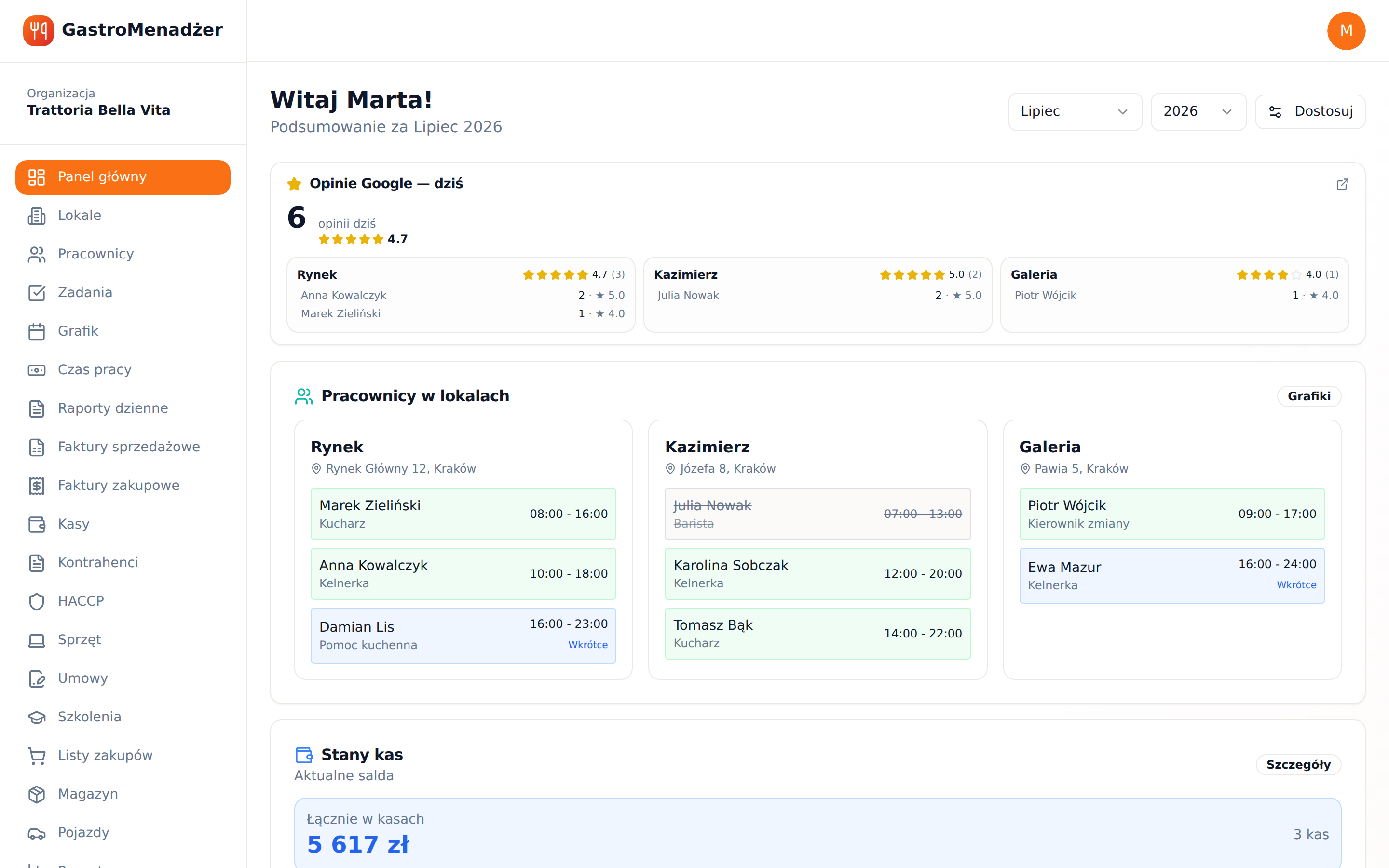Select Tomasz Bąk's 14:00 - 22:00 shift

tap(818, 633)
